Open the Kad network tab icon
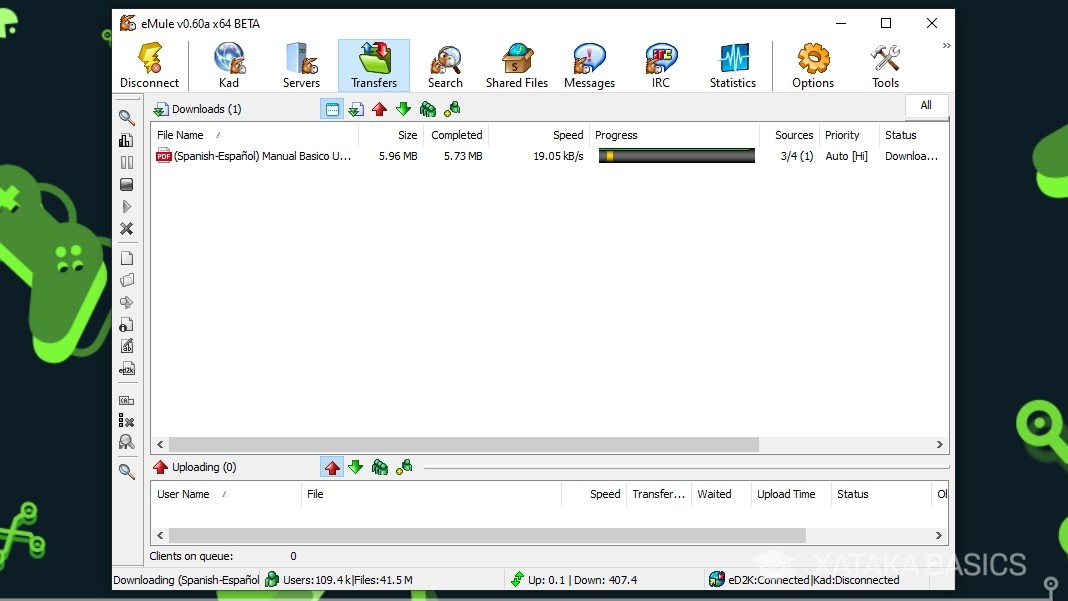The height and width of the screenshot is (601, 1068). pos(228,63)
